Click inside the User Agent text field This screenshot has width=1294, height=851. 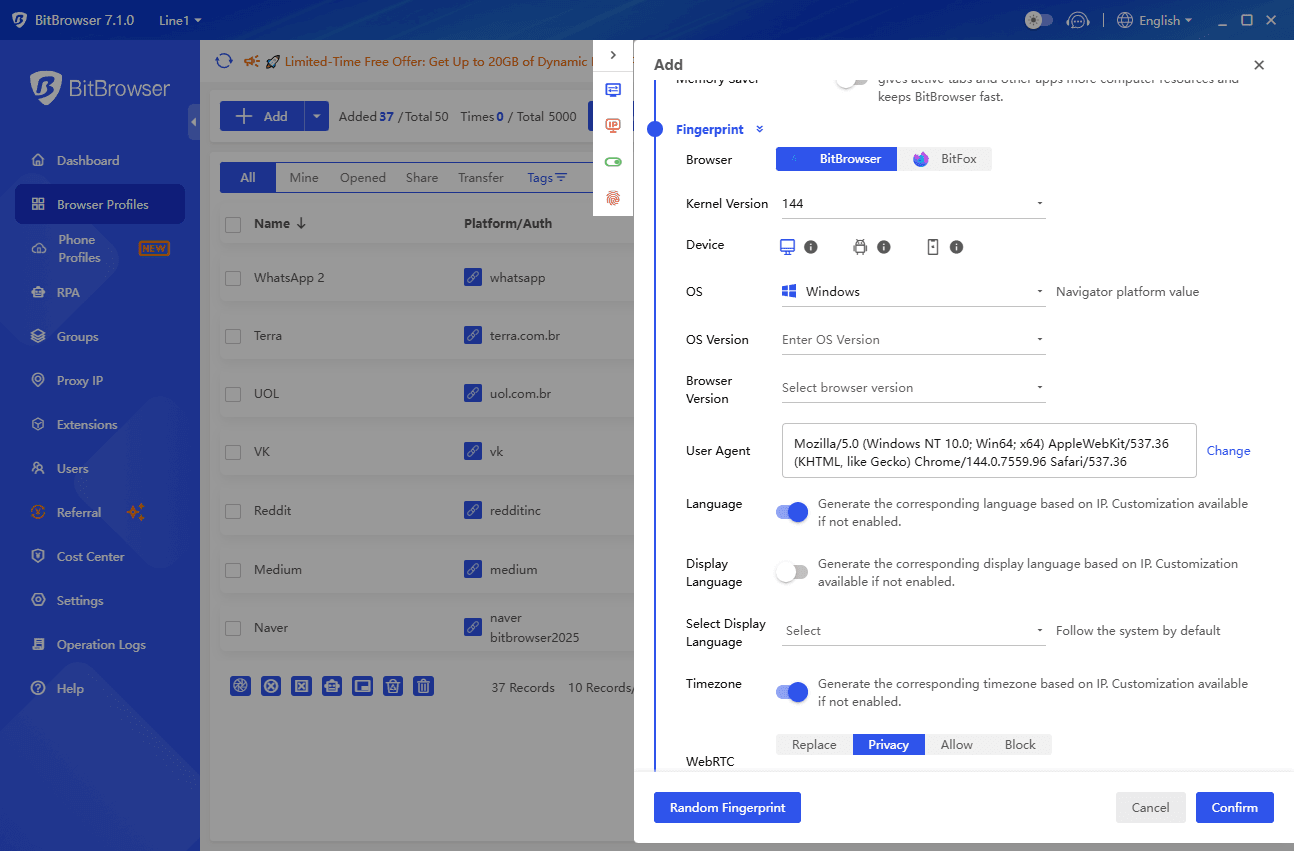[988, 450]
